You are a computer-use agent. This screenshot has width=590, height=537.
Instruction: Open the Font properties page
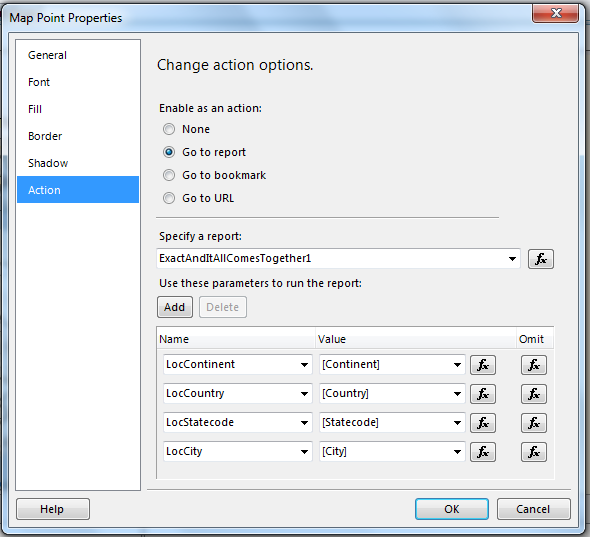[x=78, y=82]
